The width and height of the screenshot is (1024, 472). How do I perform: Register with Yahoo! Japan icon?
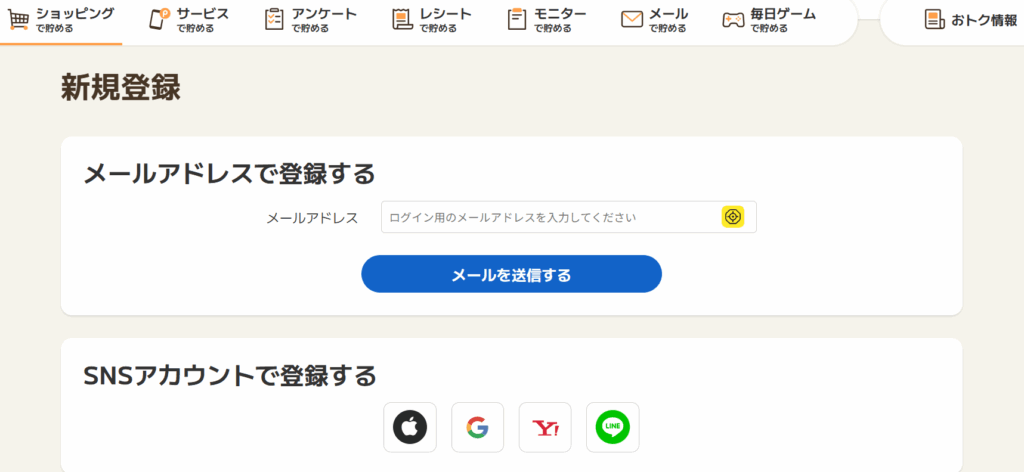(545, 428)
